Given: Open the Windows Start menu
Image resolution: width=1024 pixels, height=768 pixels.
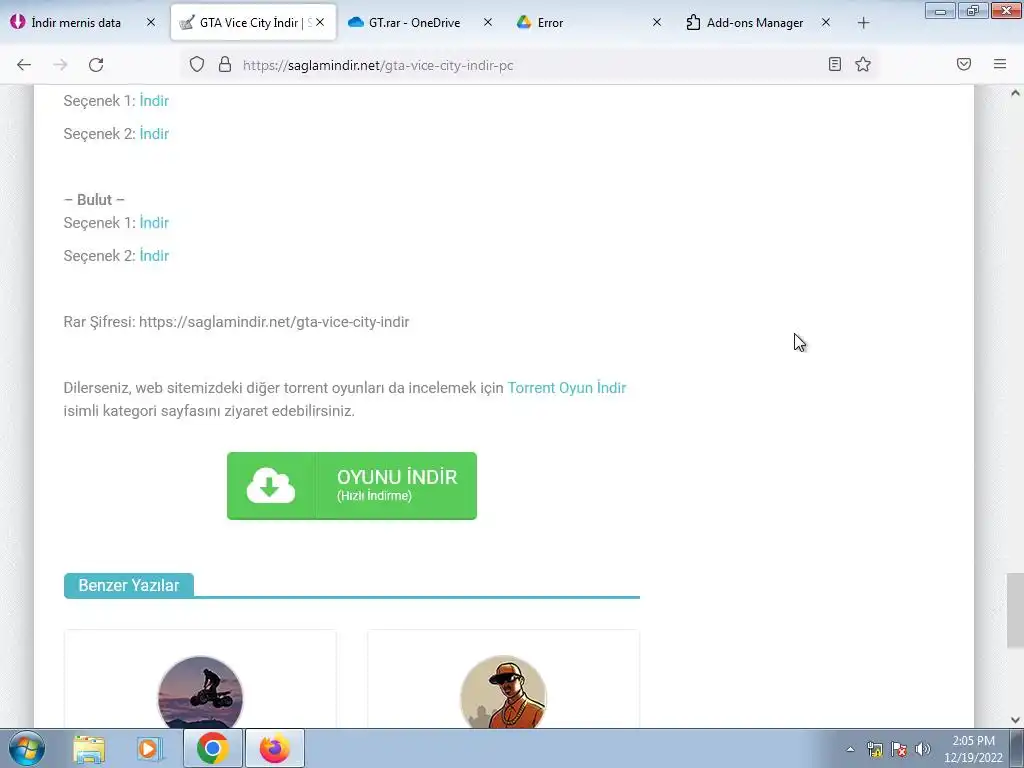Looking at the screenshot, I should coord(27,748).
